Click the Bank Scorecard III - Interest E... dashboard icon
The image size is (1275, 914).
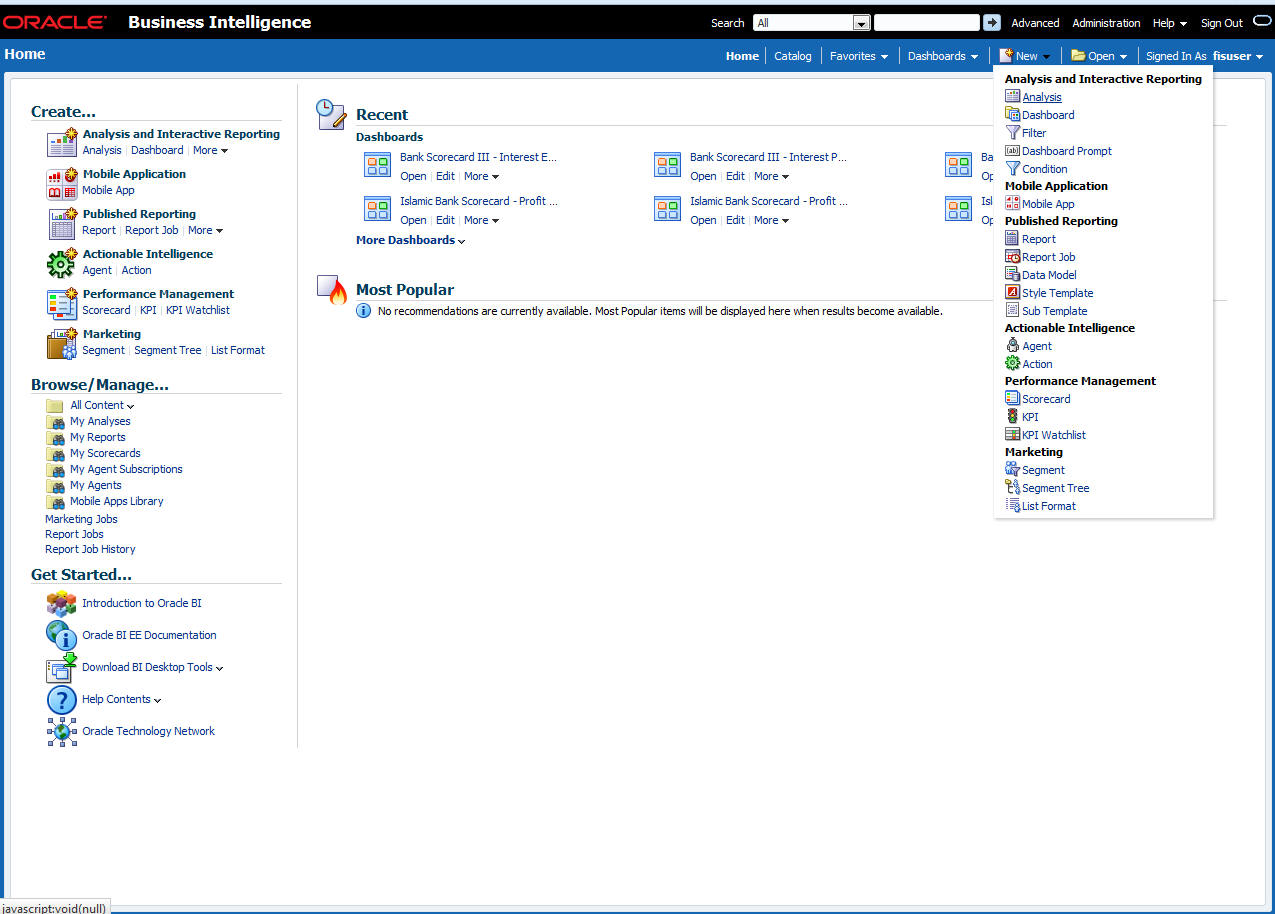(377, 165)
